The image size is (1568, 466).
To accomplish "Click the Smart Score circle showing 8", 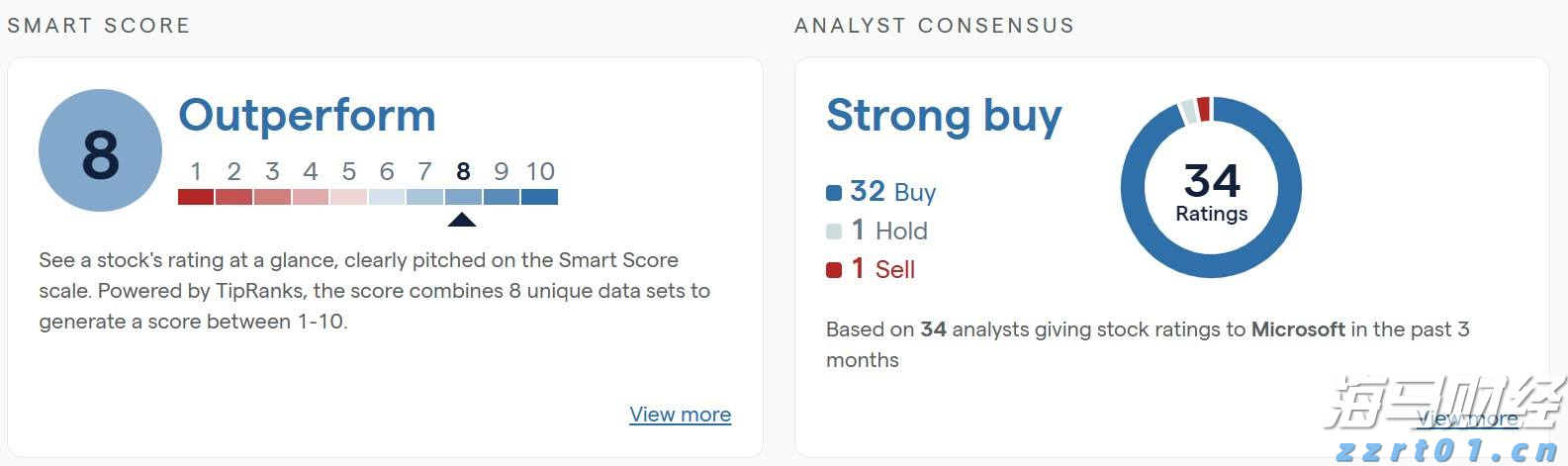I will coord(100,151).
